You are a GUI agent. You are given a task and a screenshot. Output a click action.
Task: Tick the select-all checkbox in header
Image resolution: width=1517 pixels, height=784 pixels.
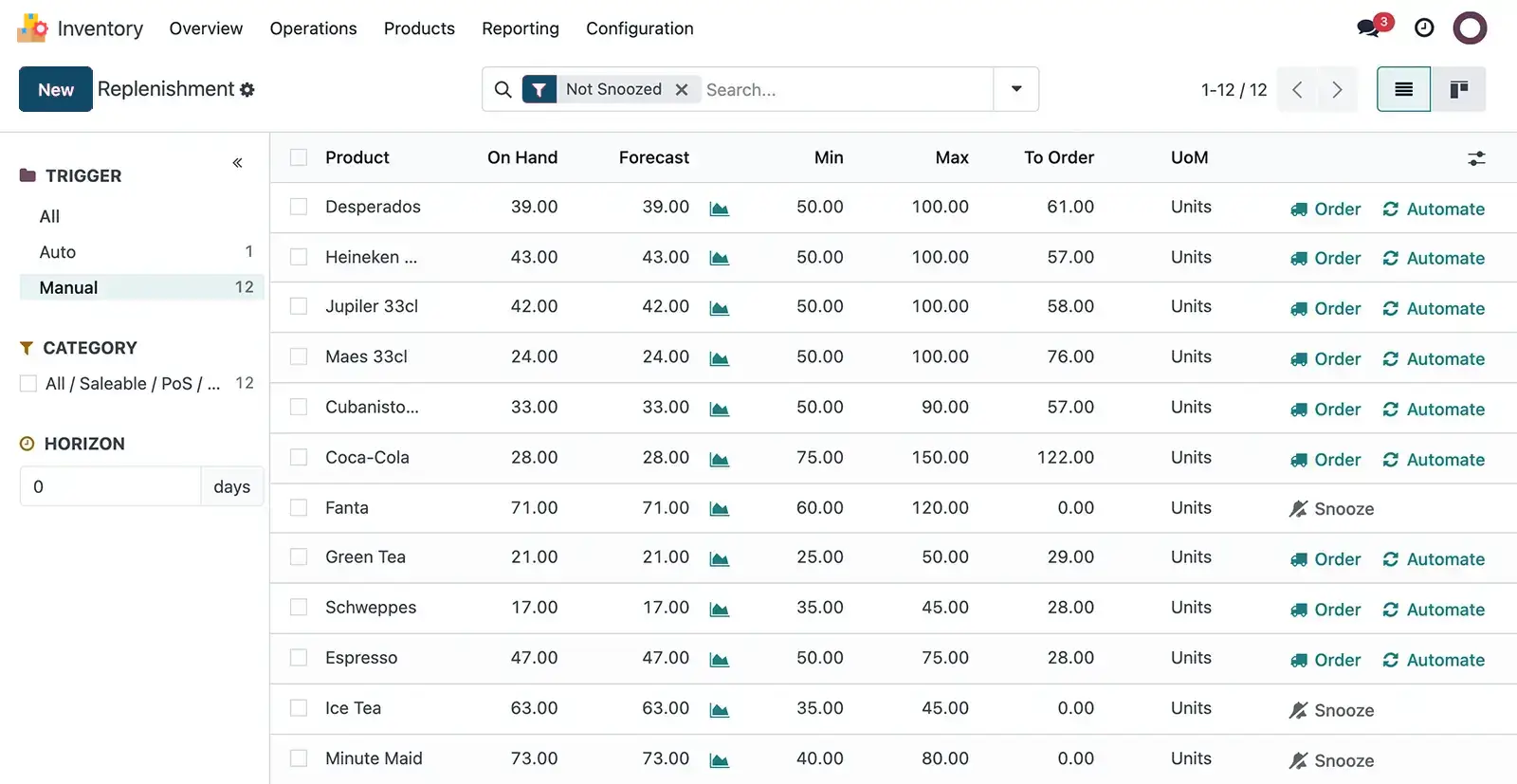(299, 157)
